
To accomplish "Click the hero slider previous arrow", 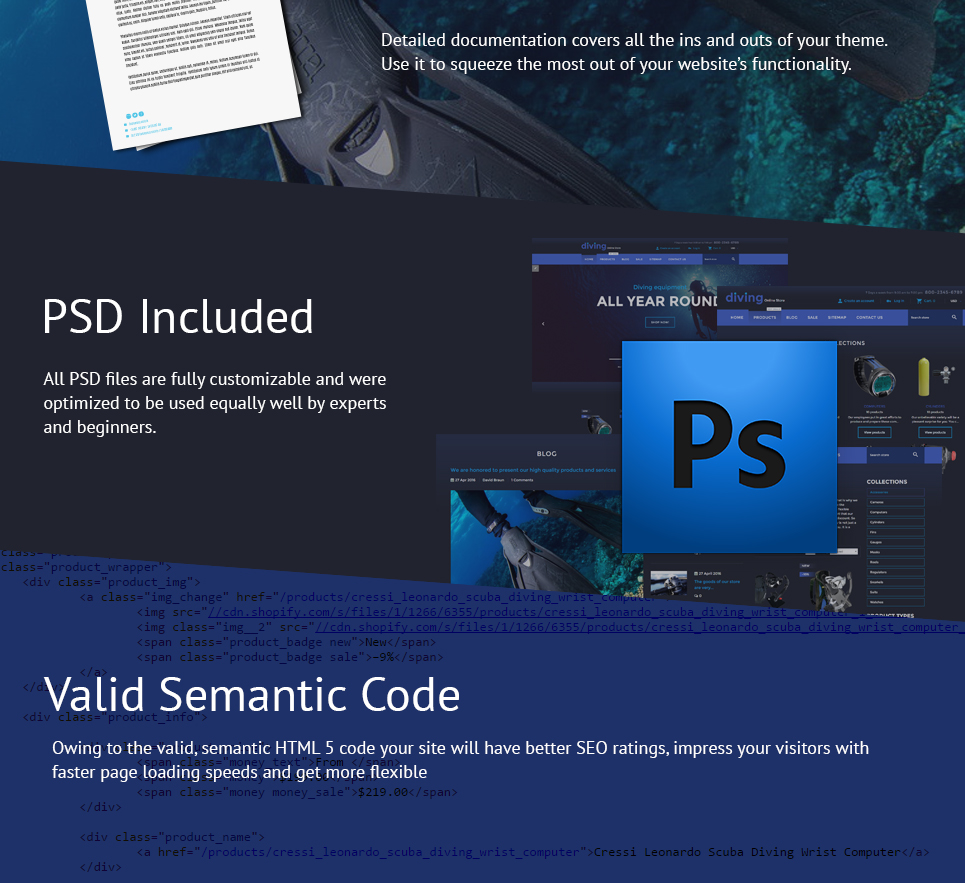I will (x=543, y=323).
